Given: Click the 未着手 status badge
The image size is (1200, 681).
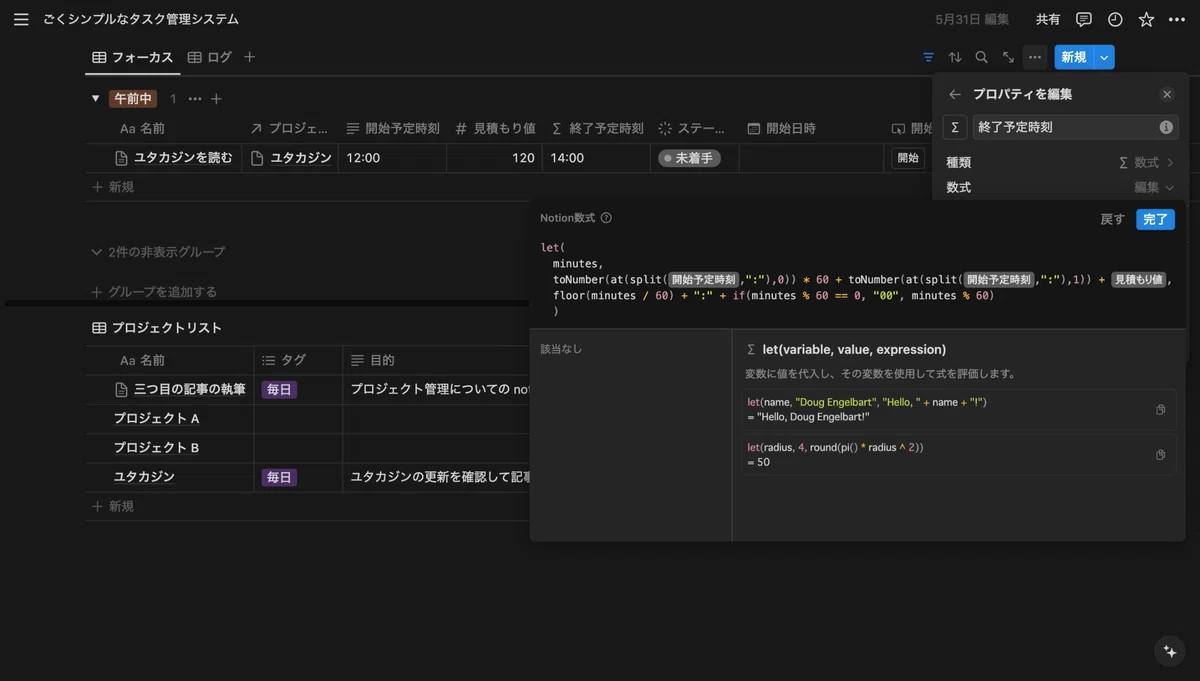Looking at the screenshot, I should (689, 158).
